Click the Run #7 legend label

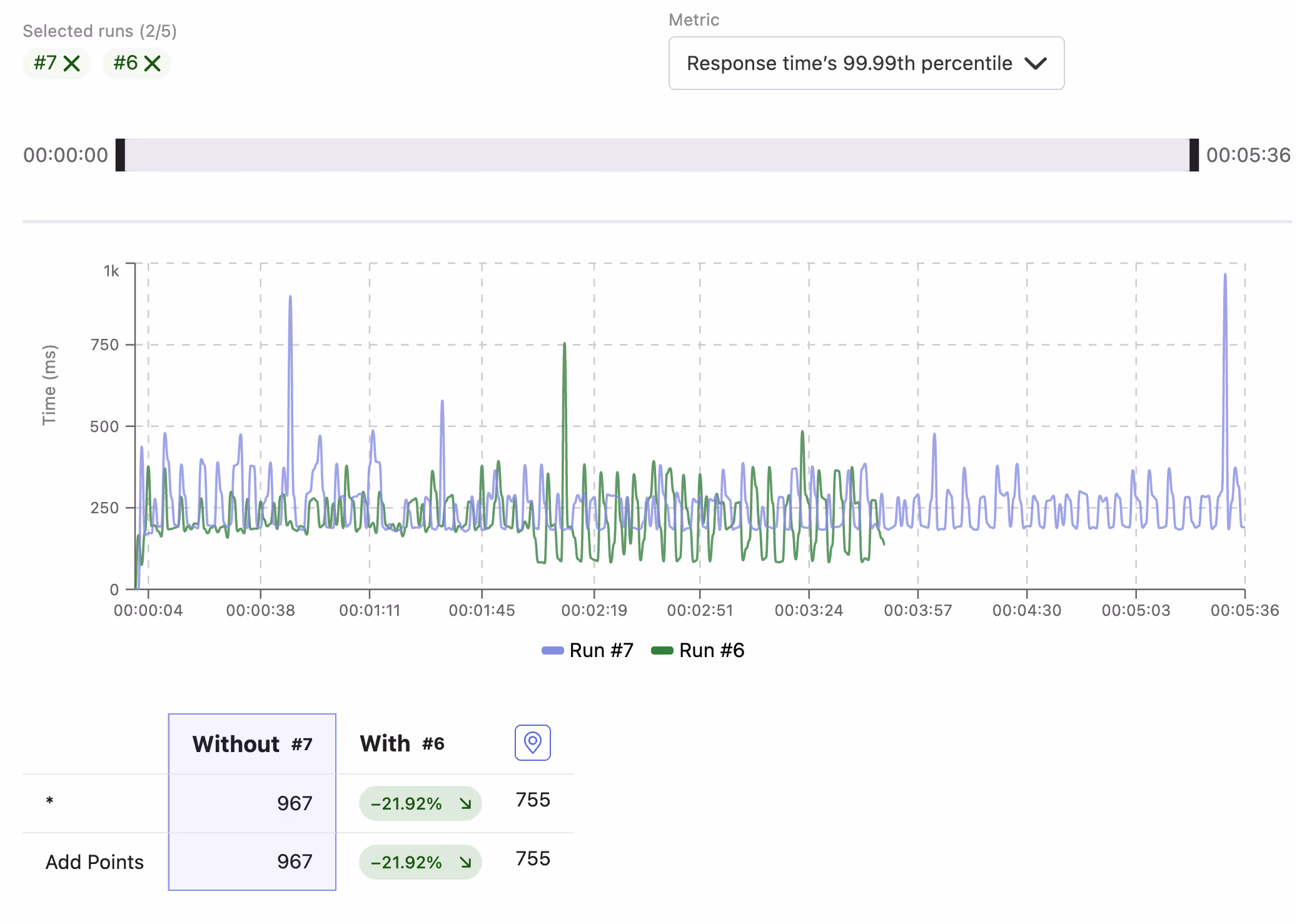coord(601,650)
